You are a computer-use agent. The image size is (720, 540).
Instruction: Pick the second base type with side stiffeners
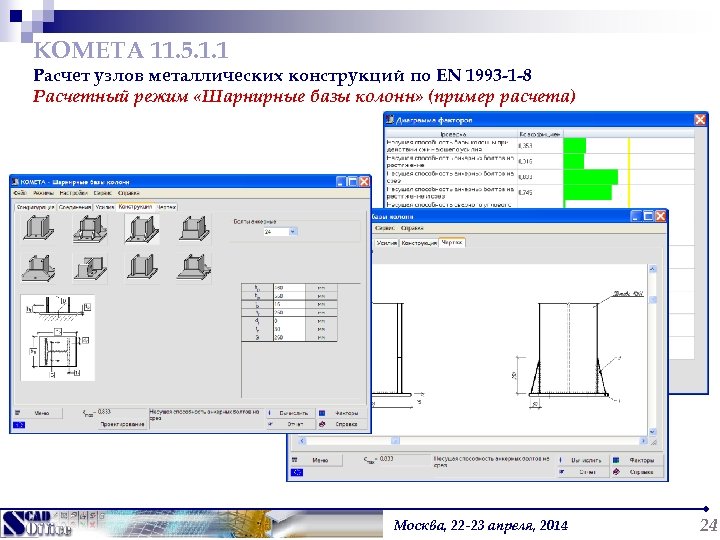(x=90, y=228)
